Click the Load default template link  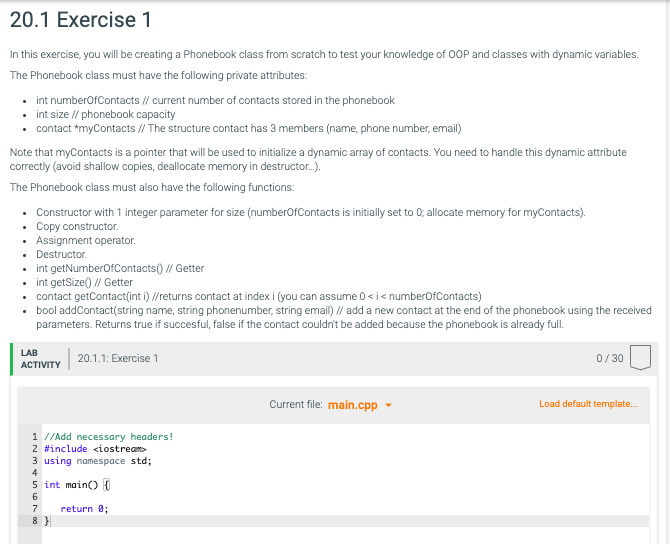click(588, 404)
